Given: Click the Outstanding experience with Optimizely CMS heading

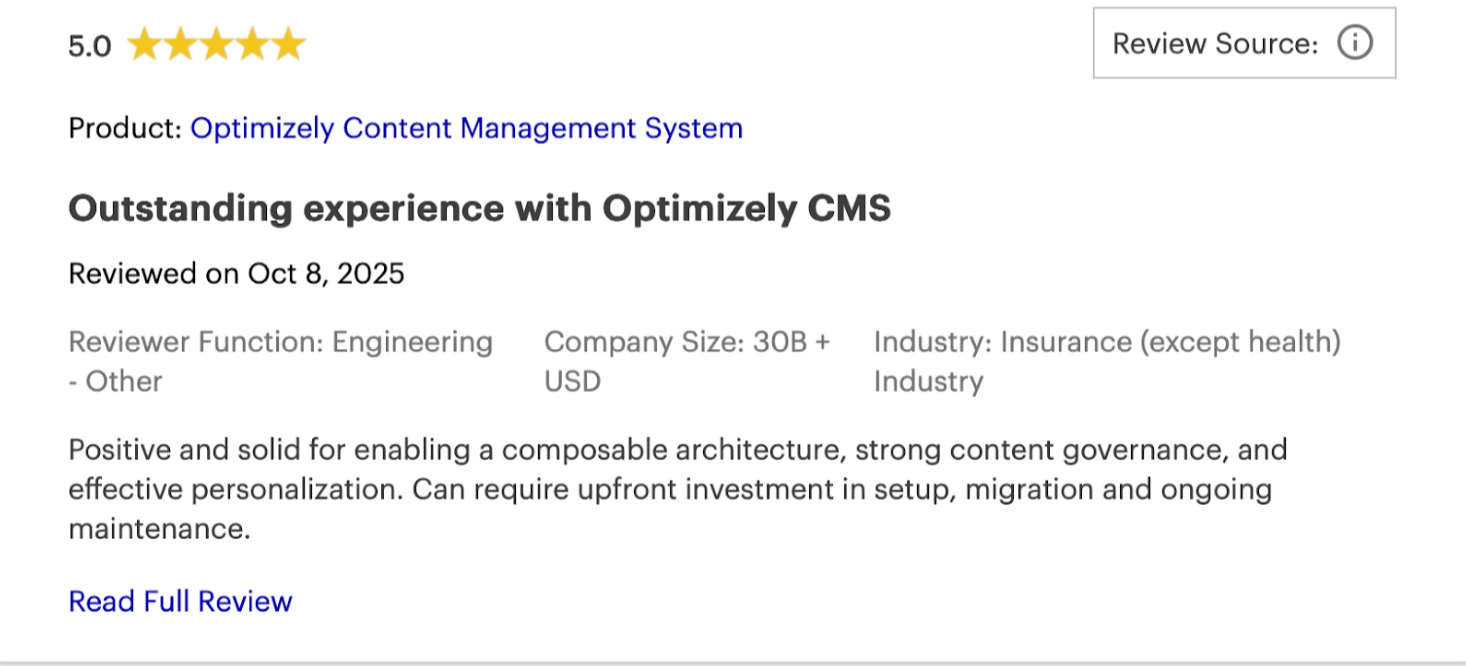Looking at the screenshot, I should pos(479,208).
